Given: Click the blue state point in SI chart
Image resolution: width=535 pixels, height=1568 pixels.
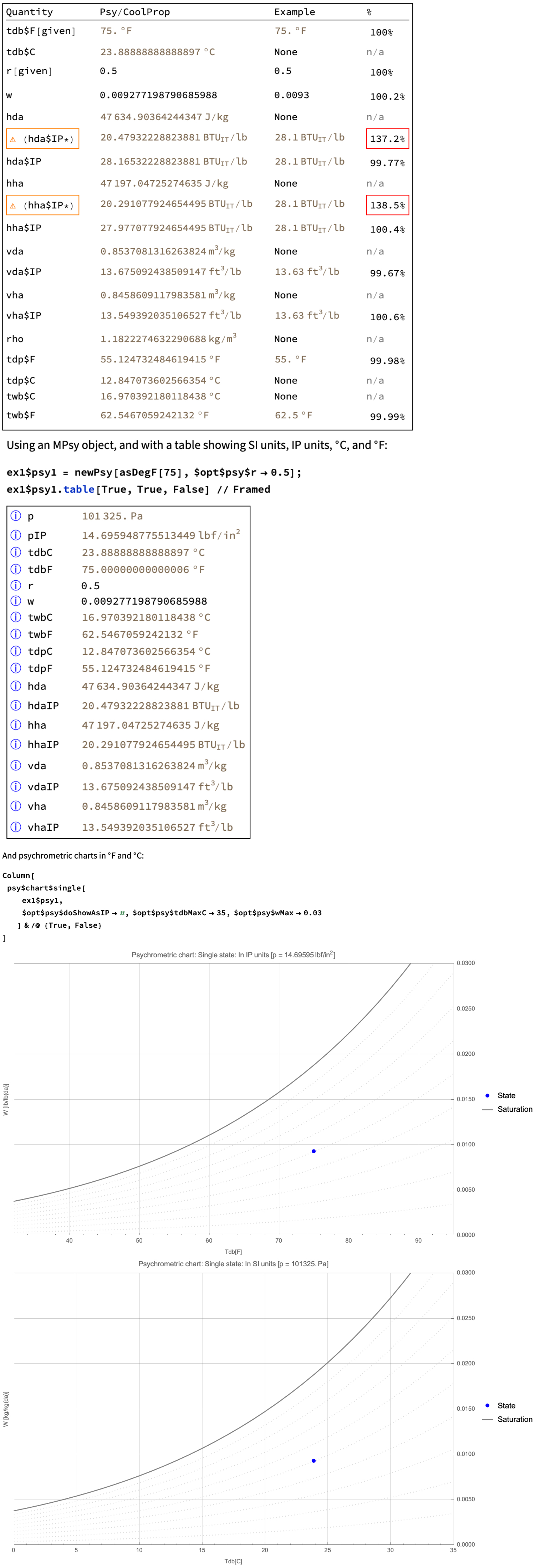Looking at the screenshot, I should pos(314,1460).
